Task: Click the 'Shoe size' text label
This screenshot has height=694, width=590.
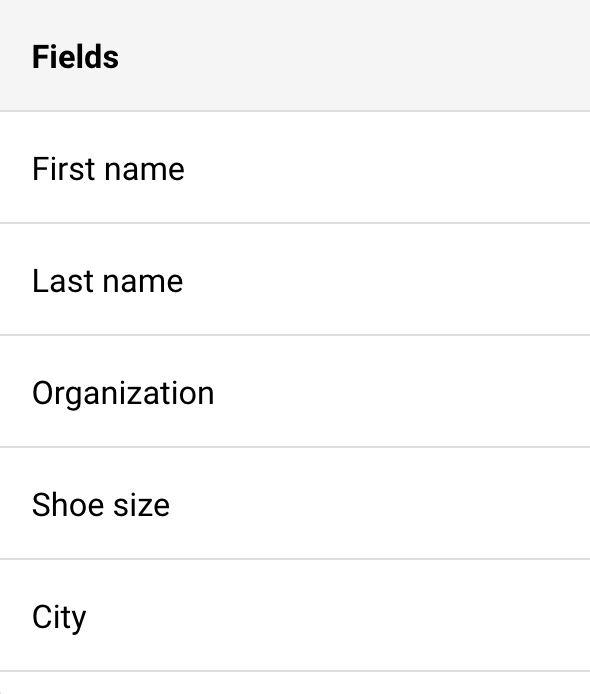Action: [101, 505]
